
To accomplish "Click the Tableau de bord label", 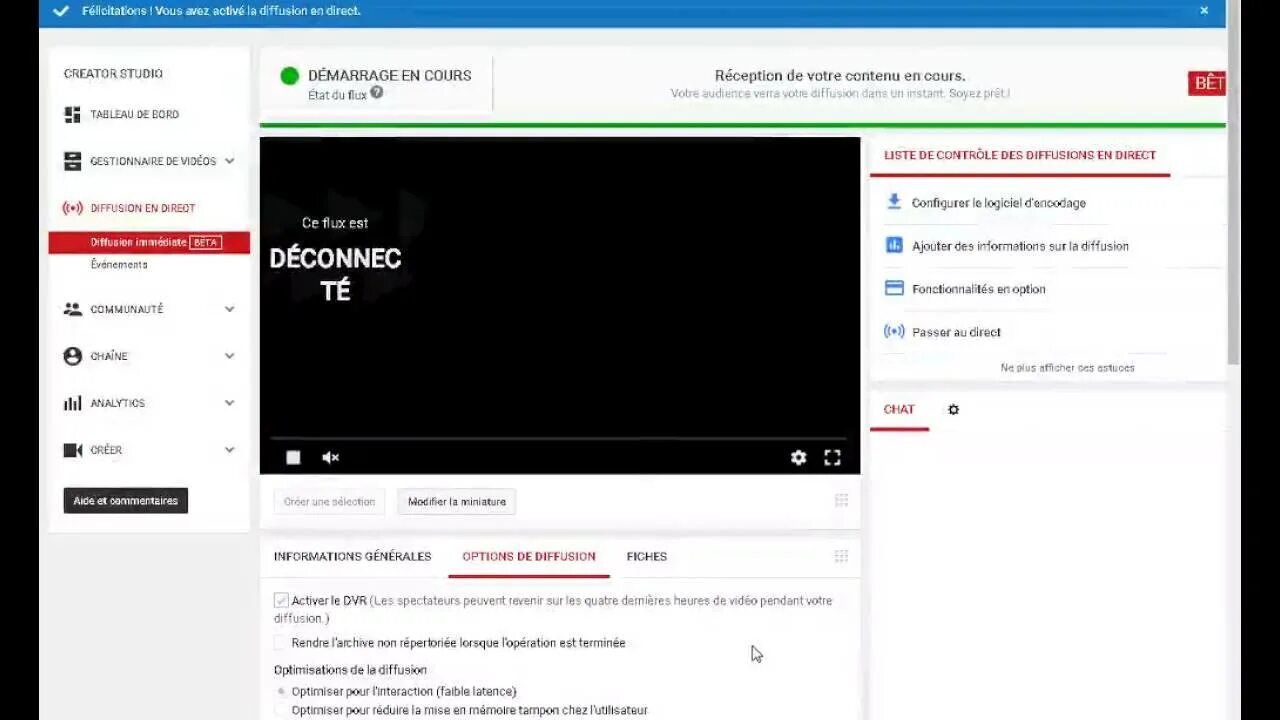I will [135, 115].
